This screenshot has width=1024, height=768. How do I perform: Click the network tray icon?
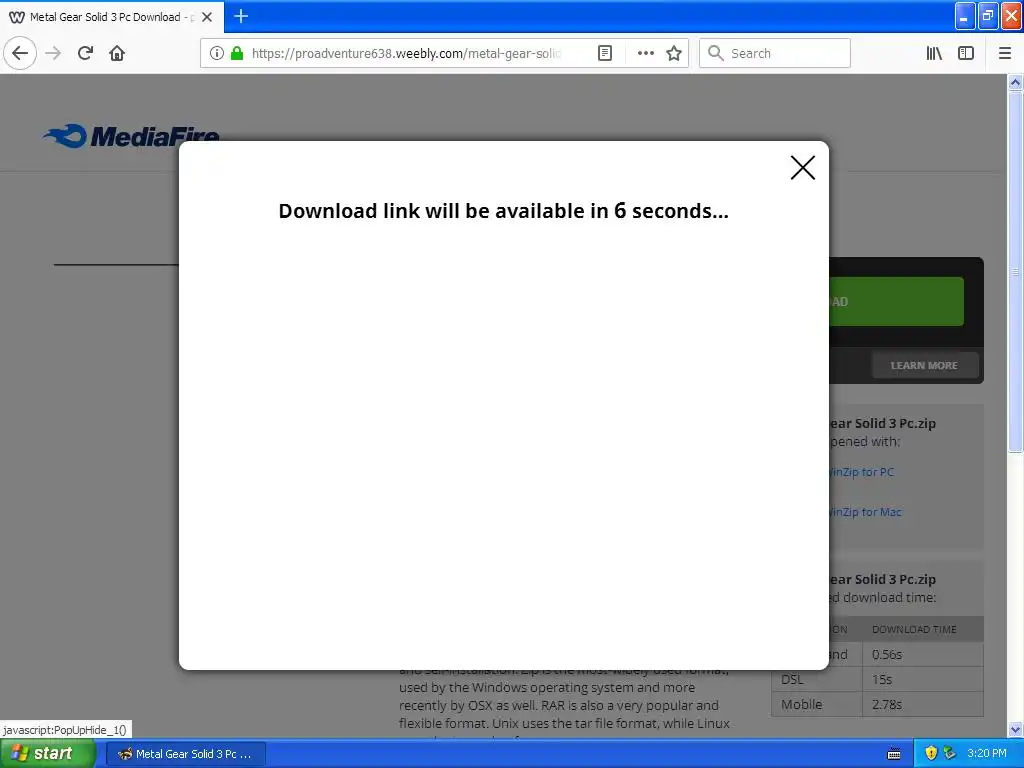click(950, 753)
